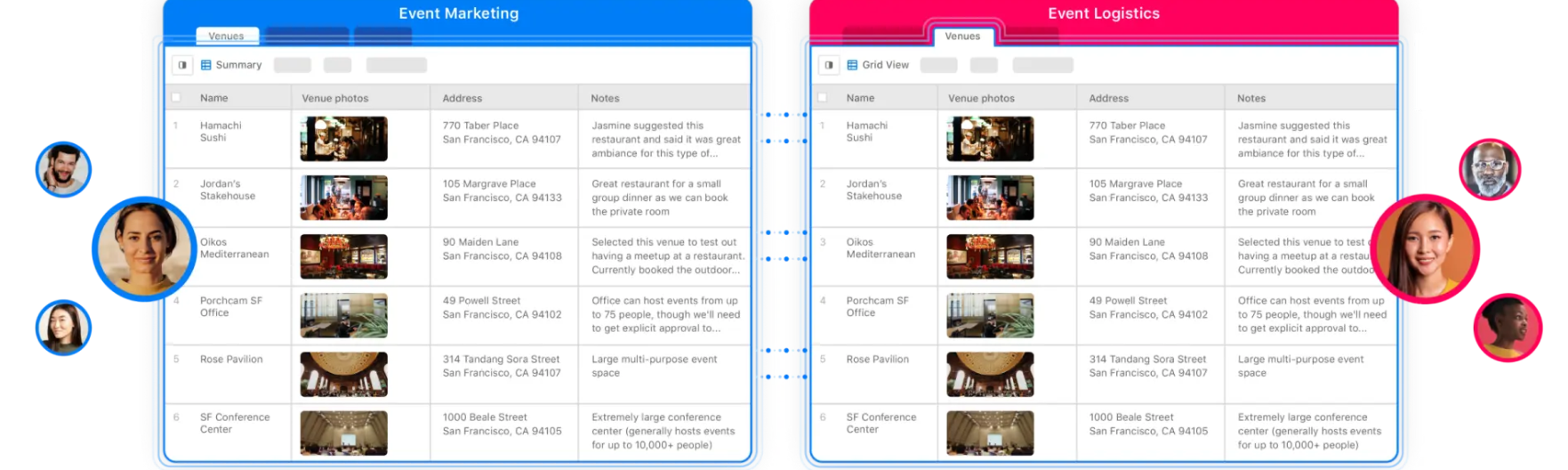Click Notes column header in Event Marketing
This screenshot has width=1568, height=470.
pos(606,98)
